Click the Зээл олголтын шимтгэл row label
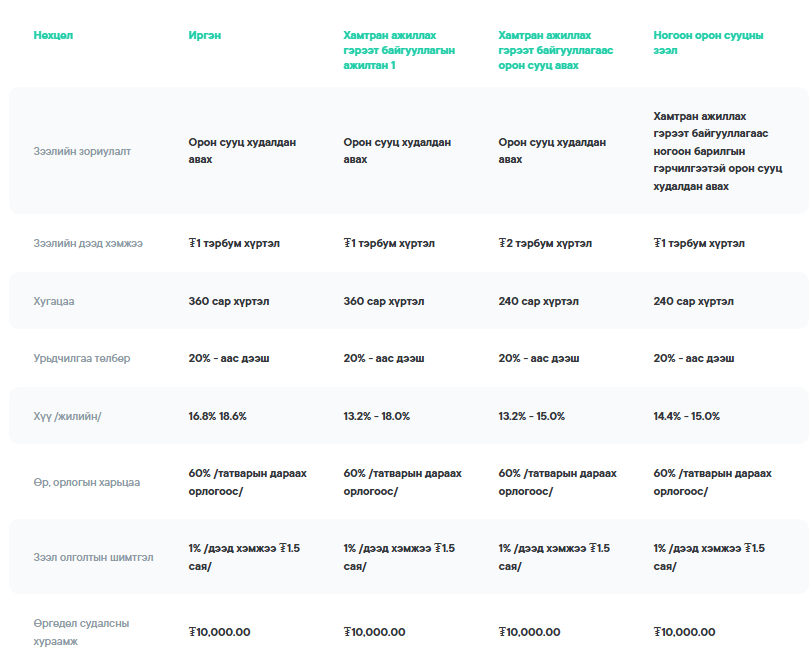Viewport: 810px width, 661px height. click(x=93, y=558)
